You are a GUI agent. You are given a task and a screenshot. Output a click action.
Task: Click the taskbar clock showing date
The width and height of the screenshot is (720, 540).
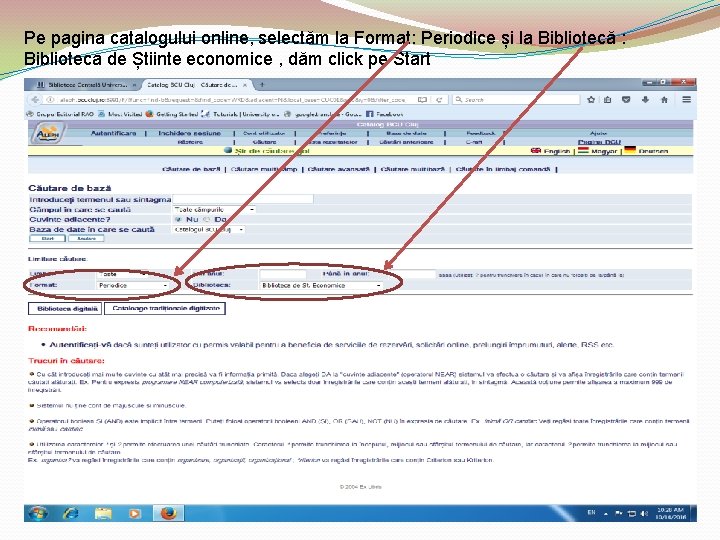pyautogui.click(x=670, y=513)
